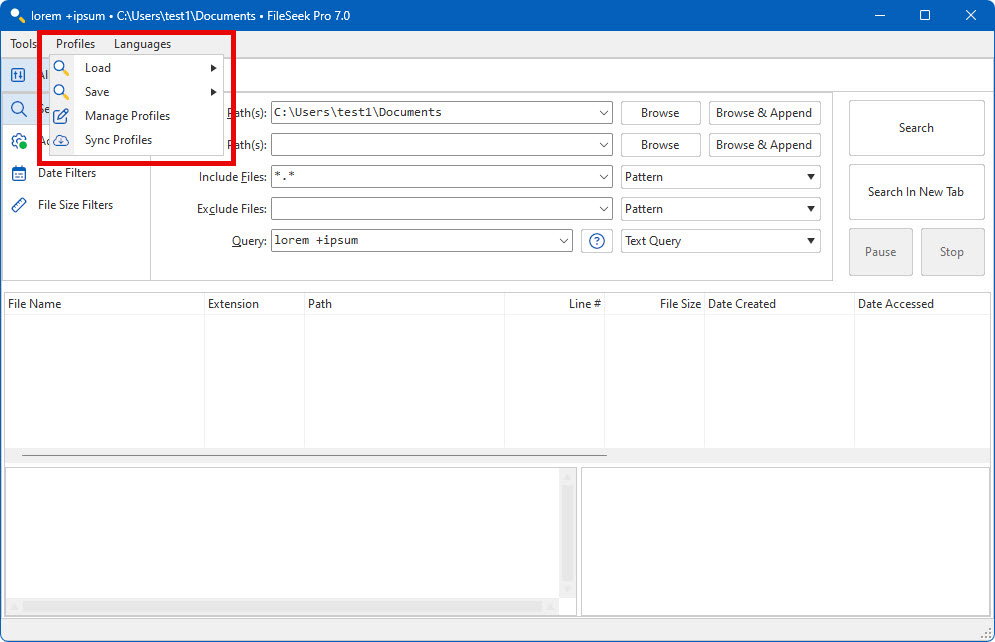The height and width of the screenshot is (642, 995).
Task: Click Browse & Append for empty path row
Action: point(765,145)
